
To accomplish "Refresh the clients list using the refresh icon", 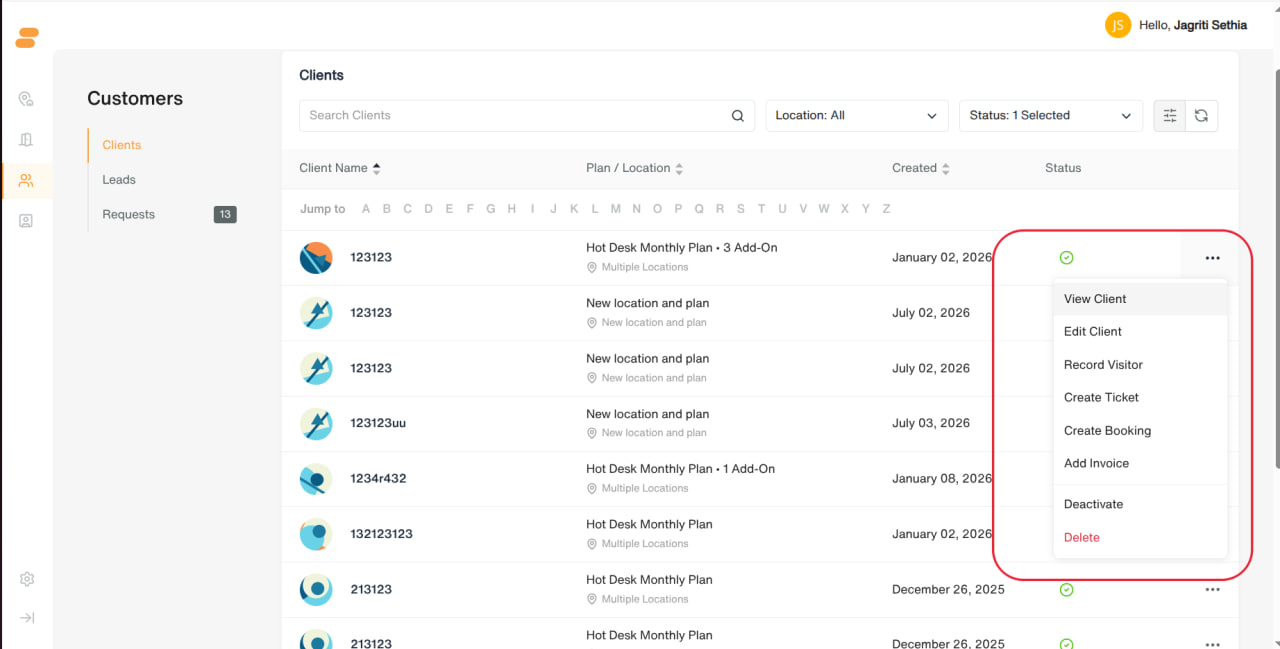I will click(1202, 115).
